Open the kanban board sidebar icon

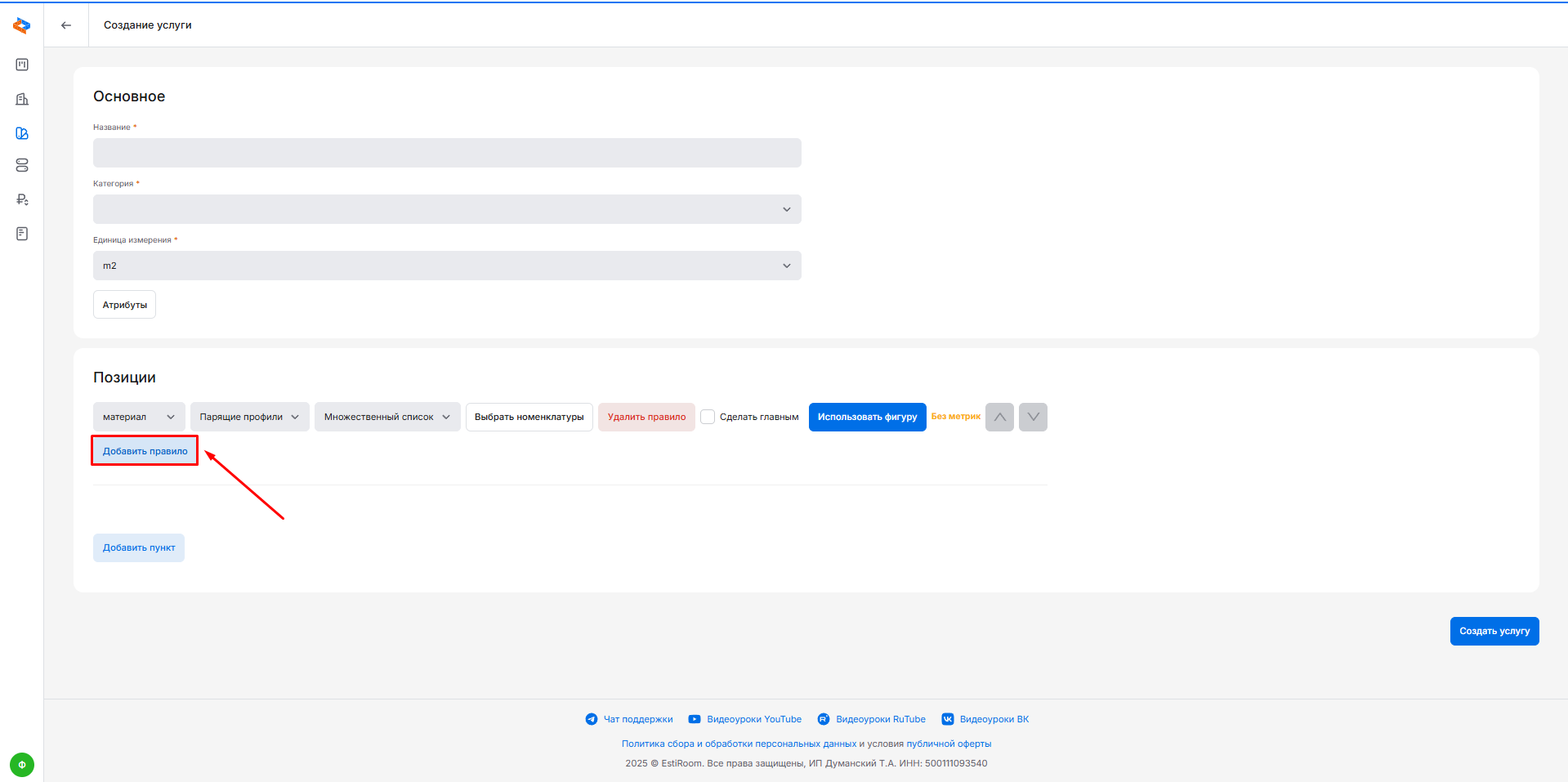click(22, 65)
